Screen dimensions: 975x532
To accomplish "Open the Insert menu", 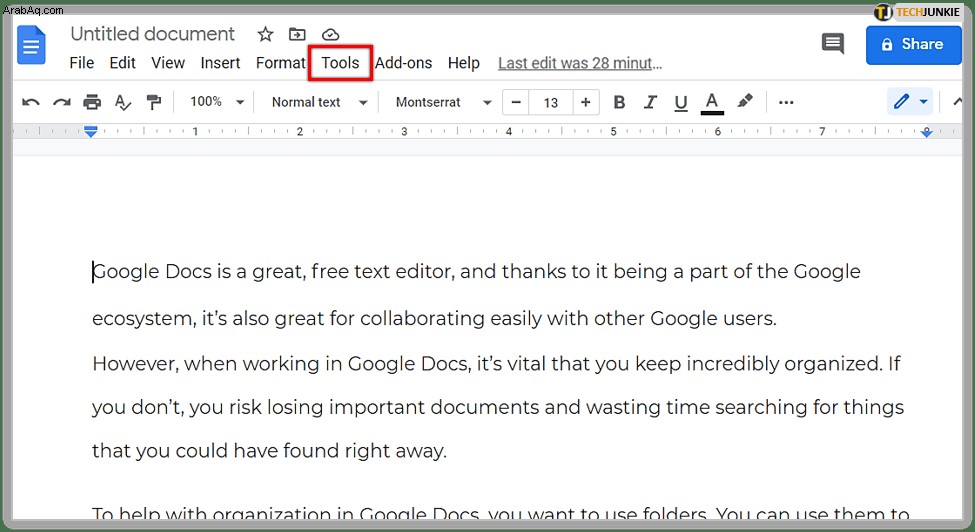I will 220,63.
